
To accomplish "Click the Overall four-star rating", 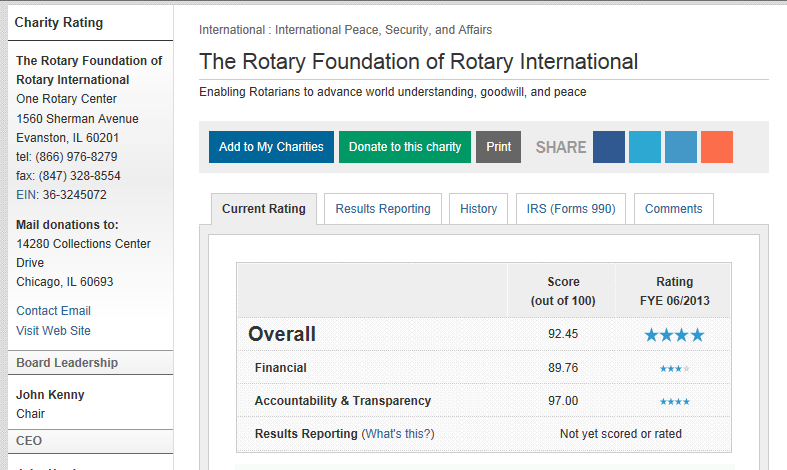I will pos(675,335).
